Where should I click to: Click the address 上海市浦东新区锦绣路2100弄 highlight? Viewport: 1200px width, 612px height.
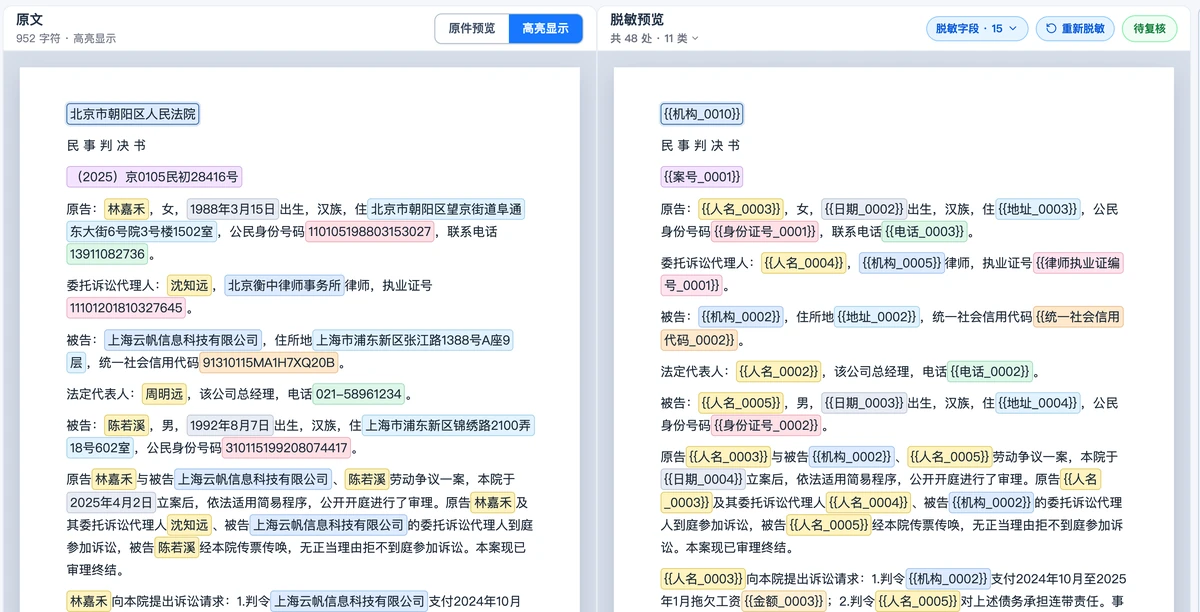[448, 425]
